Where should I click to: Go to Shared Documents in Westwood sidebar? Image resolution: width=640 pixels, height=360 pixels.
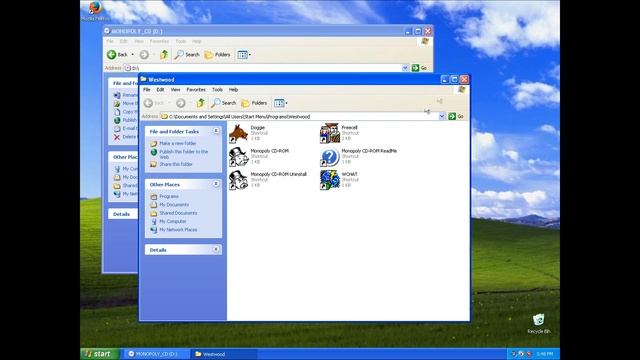click(178, 213)
